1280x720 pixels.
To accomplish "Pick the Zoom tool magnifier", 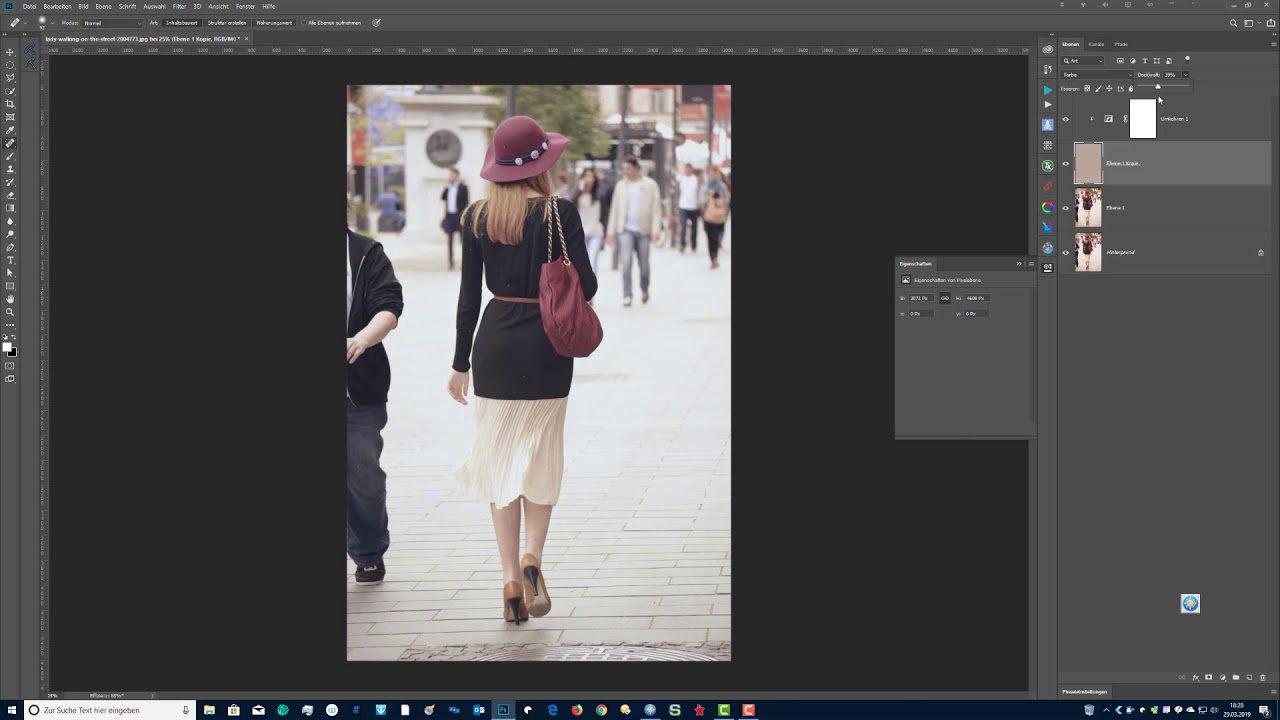I will [x=10, y=312].
